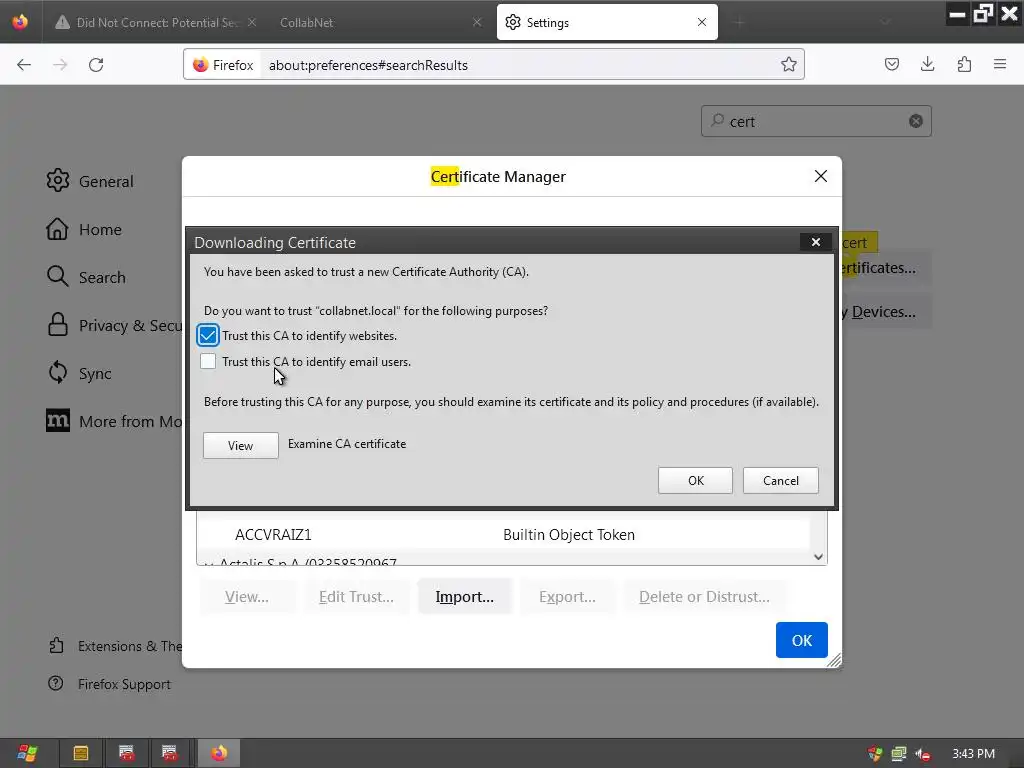
Task: Open the yellow file manager taskbar icon
Action: click(x=81, y=754)
